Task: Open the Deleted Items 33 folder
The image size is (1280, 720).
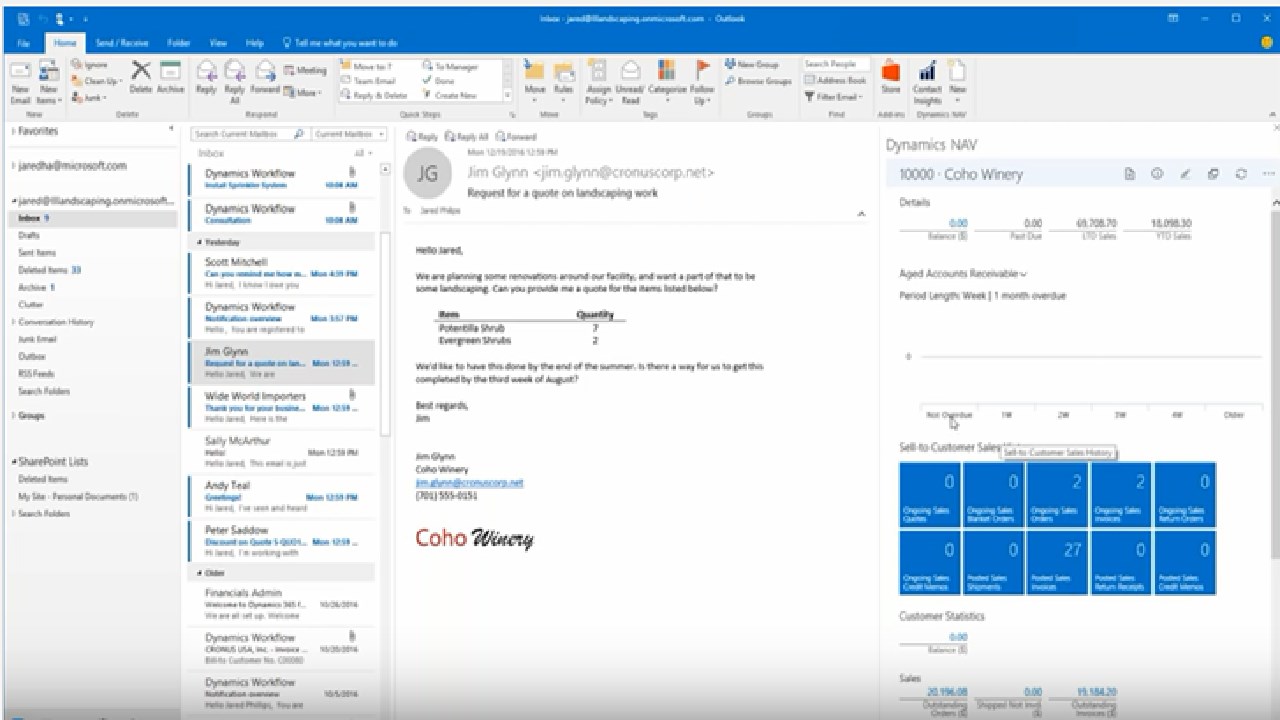Action: click(x=49, y=270)
